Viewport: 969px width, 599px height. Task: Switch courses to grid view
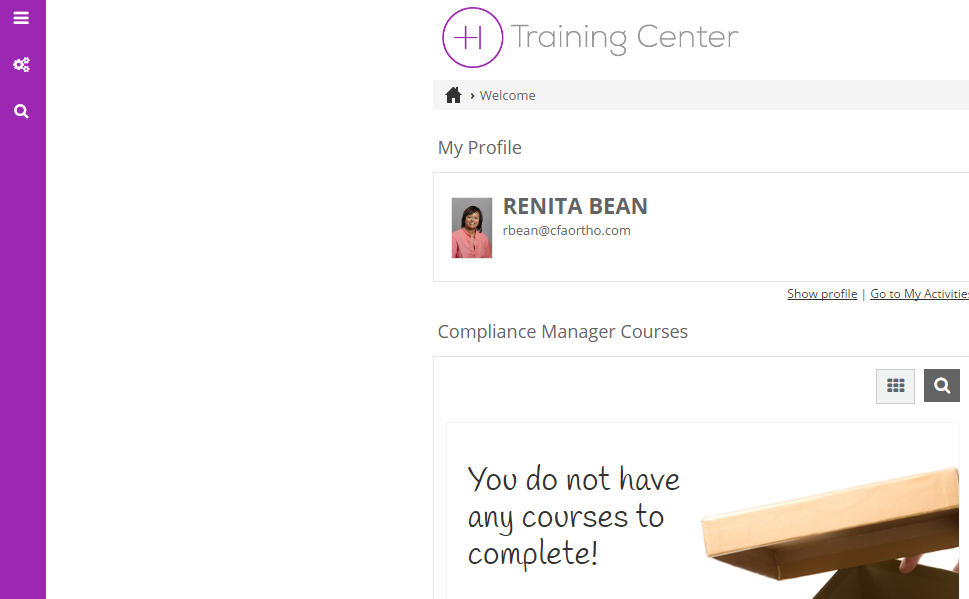[895, 386]
